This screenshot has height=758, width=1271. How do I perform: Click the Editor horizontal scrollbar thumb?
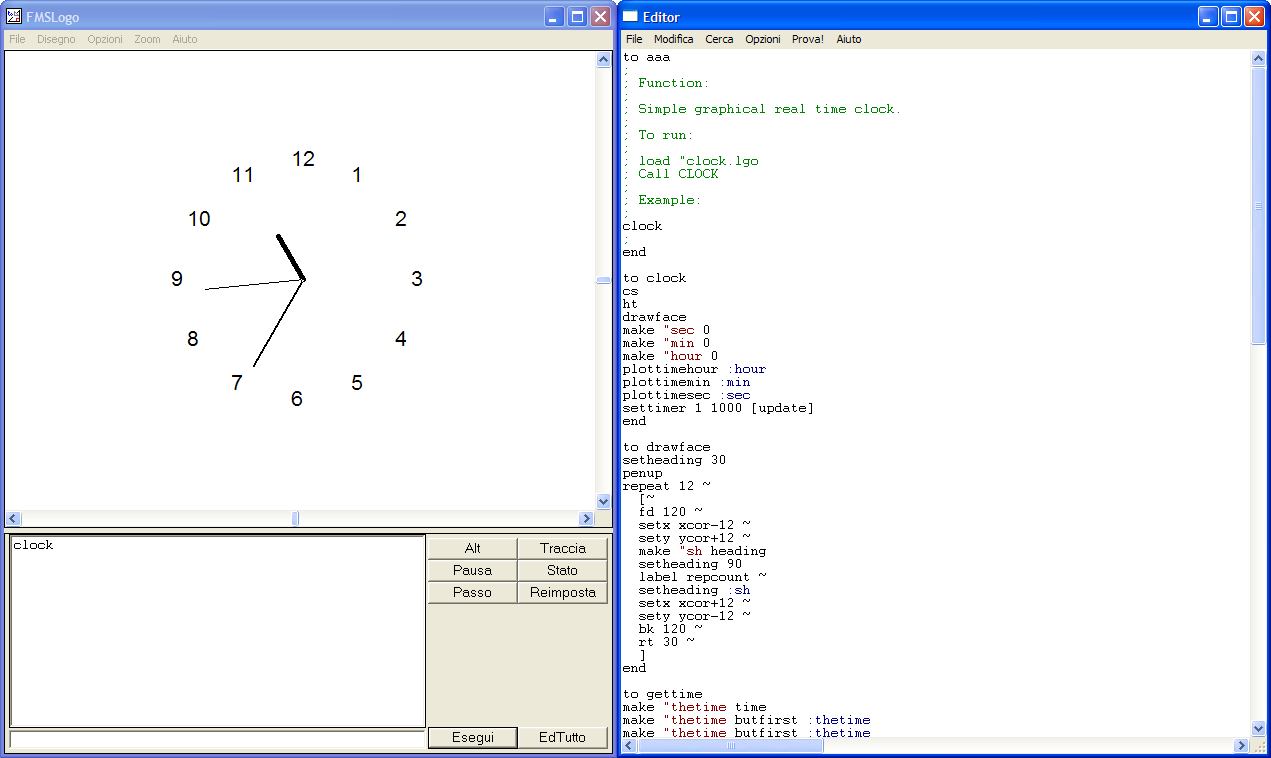732,745
